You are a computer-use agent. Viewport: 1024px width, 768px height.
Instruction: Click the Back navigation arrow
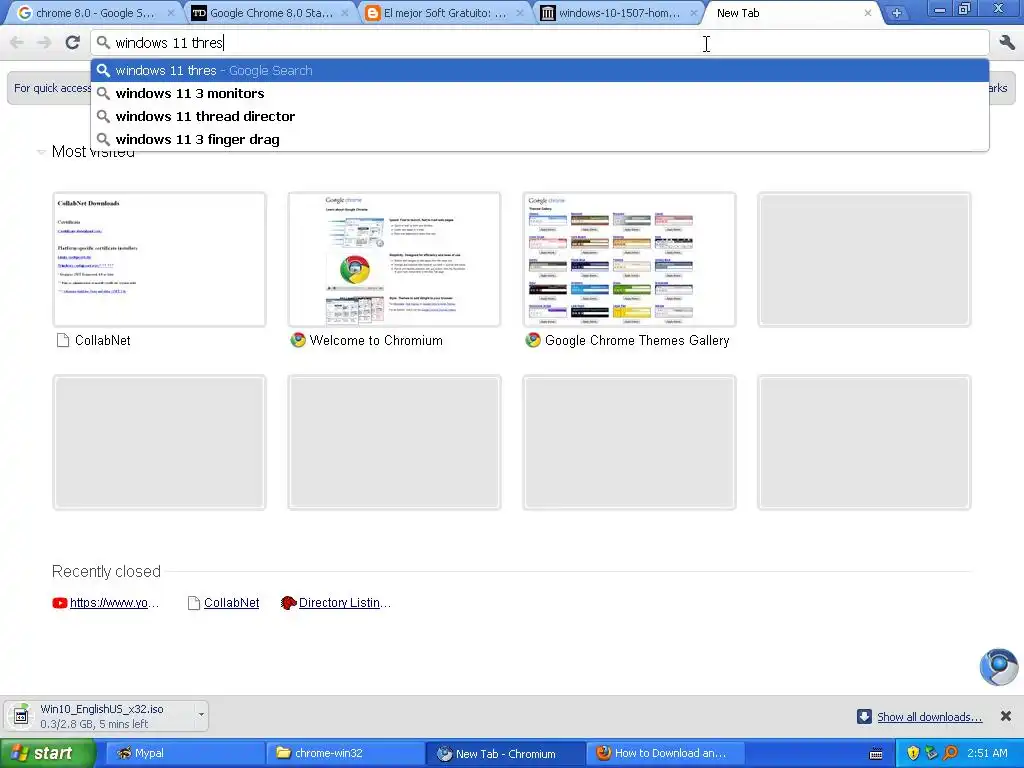(17, 43)
